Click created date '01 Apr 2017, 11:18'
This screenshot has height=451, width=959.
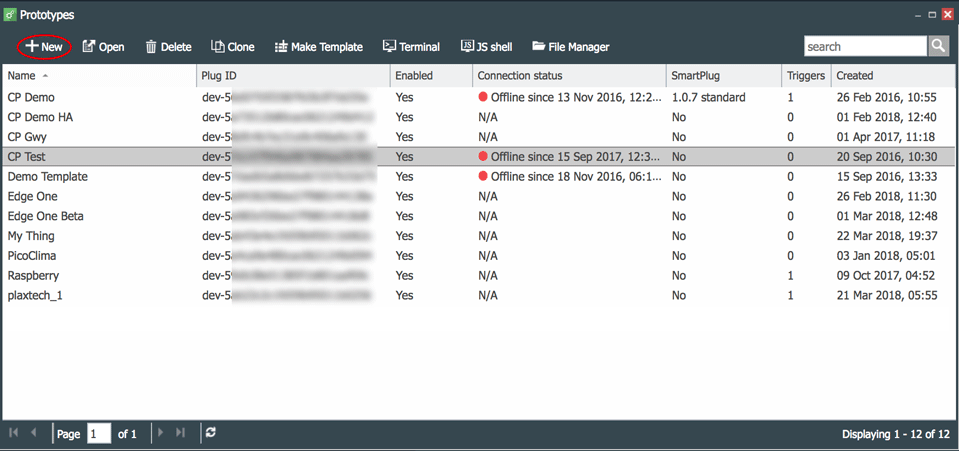(x=886, y=136)
